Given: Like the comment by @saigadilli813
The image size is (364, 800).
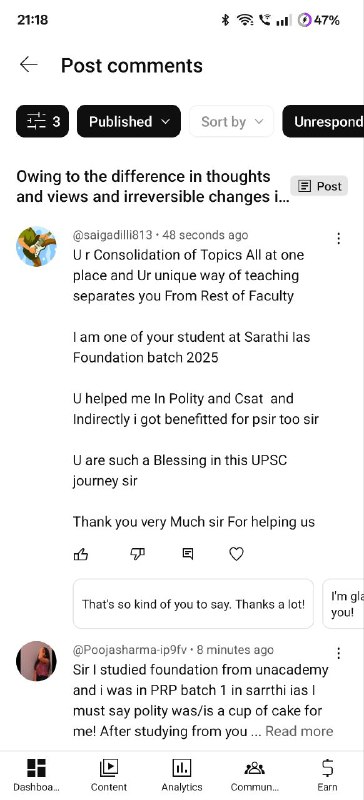Looking at the screenshot, I should click(81, 554).
